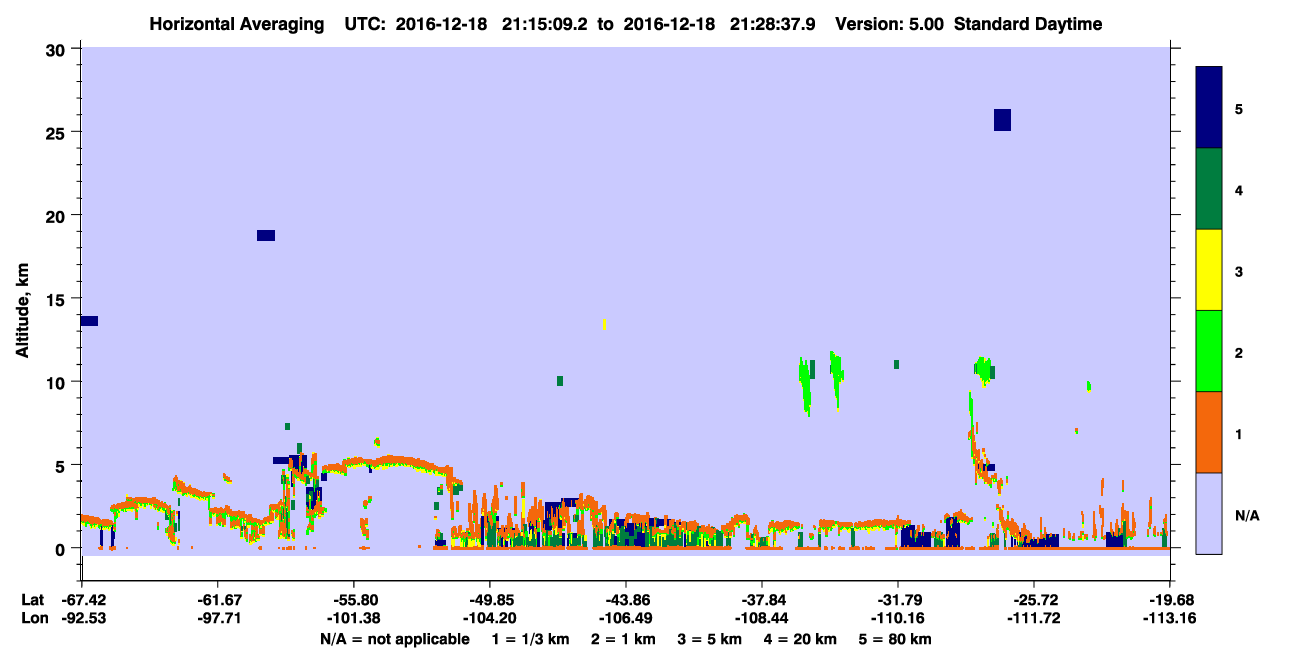Click legend entry '2 = 1 km'
Screen dimensions: 1300x667
pyautogui.click(x=624, y=638)
